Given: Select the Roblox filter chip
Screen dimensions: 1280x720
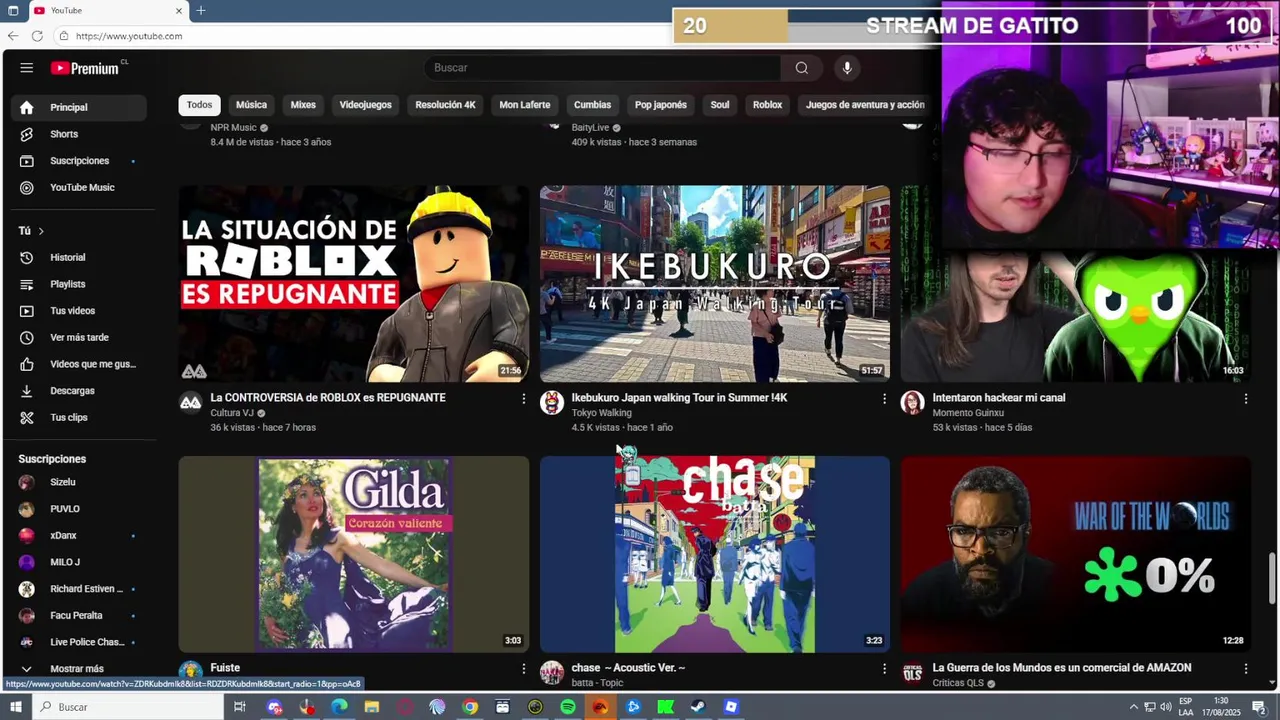Looking at the screenshot, I should [x=767, y=105].
